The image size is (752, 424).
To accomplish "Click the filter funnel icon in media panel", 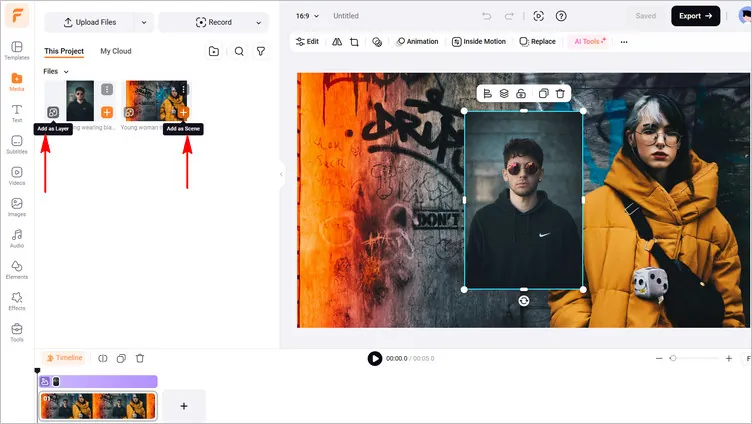I will click(261, 51).
